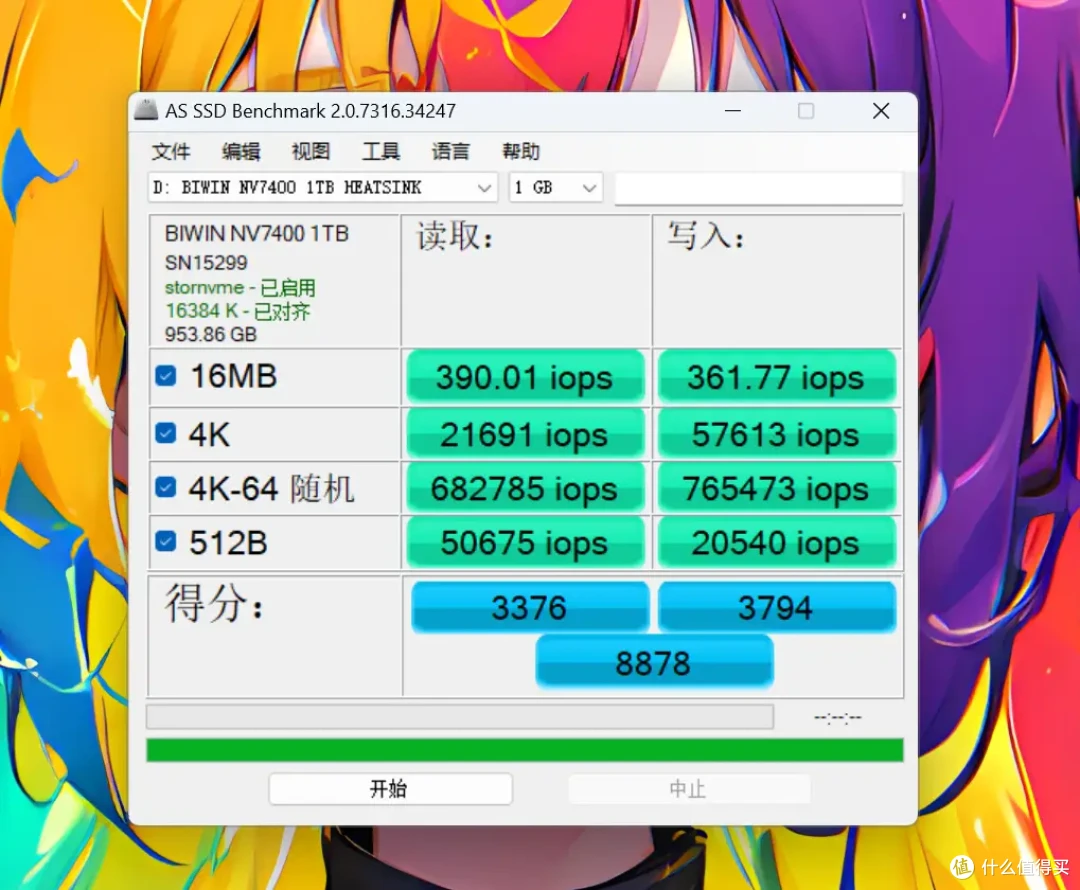Click the 50675 iops read result
Viewport: 1080px width, 890px height.
point(526,543)
